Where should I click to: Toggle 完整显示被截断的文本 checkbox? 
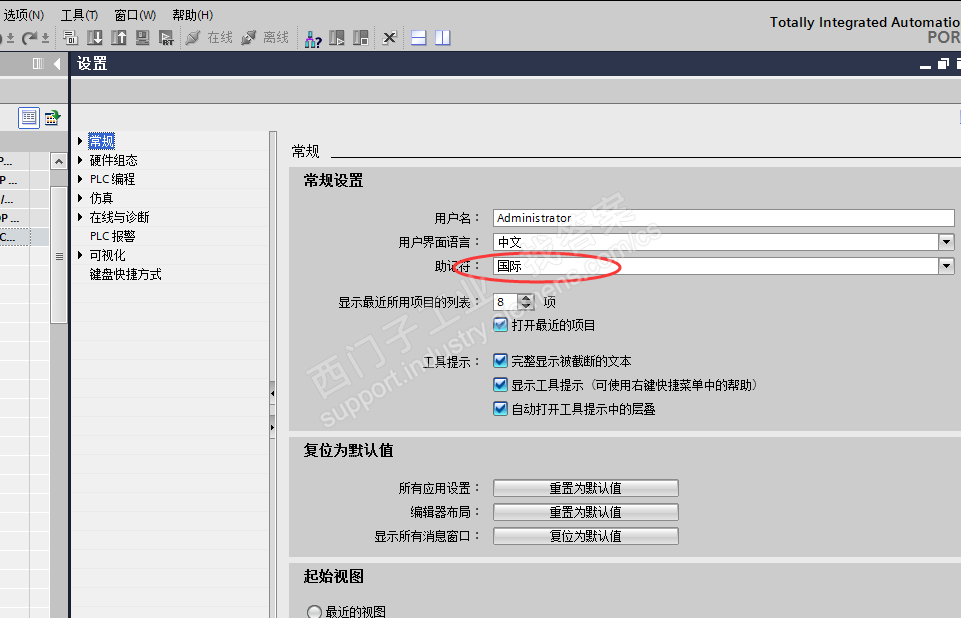(501, 360)
